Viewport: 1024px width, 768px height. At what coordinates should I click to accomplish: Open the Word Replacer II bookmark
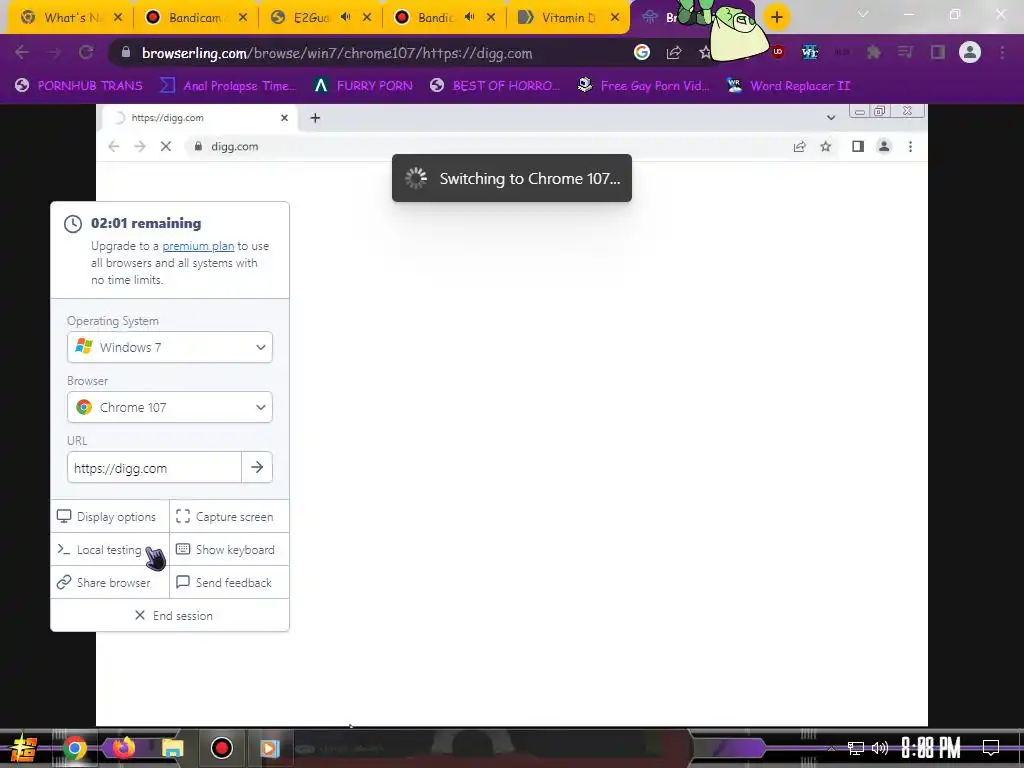789,86
